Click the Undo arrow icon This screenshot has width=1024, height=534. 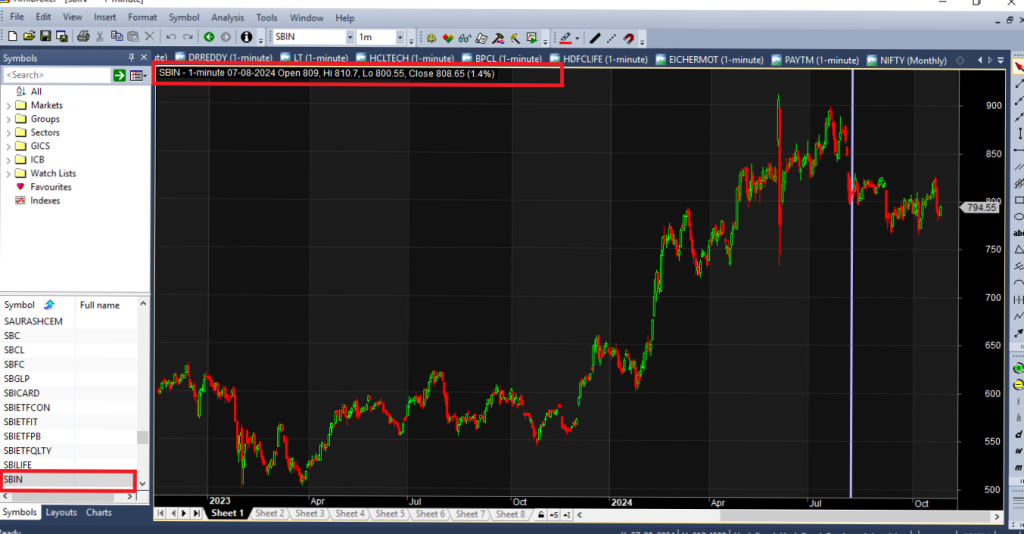coord(171,37)
